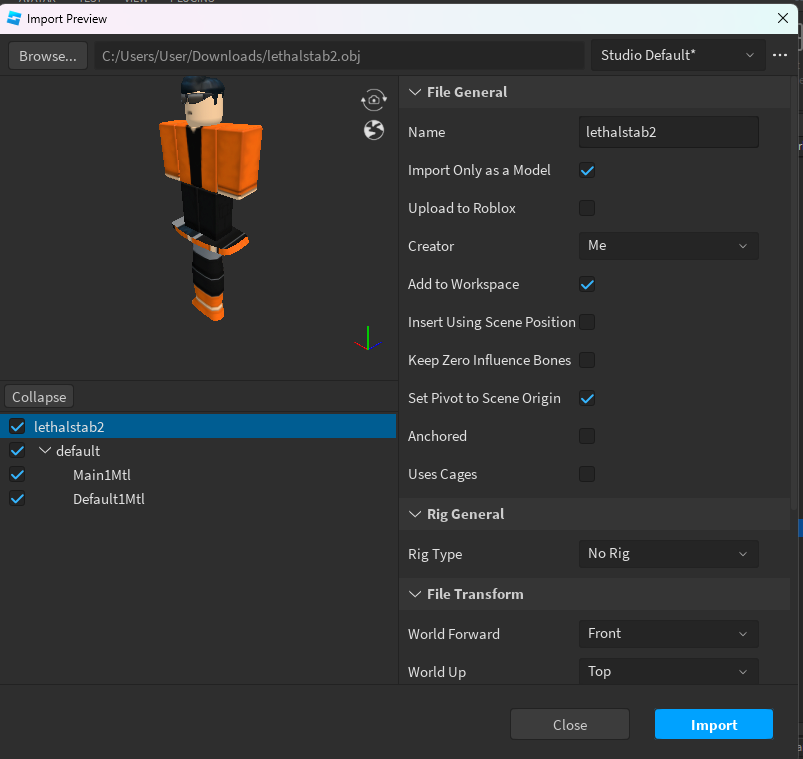Open the PLUGINS menu

tap(193, 2)
